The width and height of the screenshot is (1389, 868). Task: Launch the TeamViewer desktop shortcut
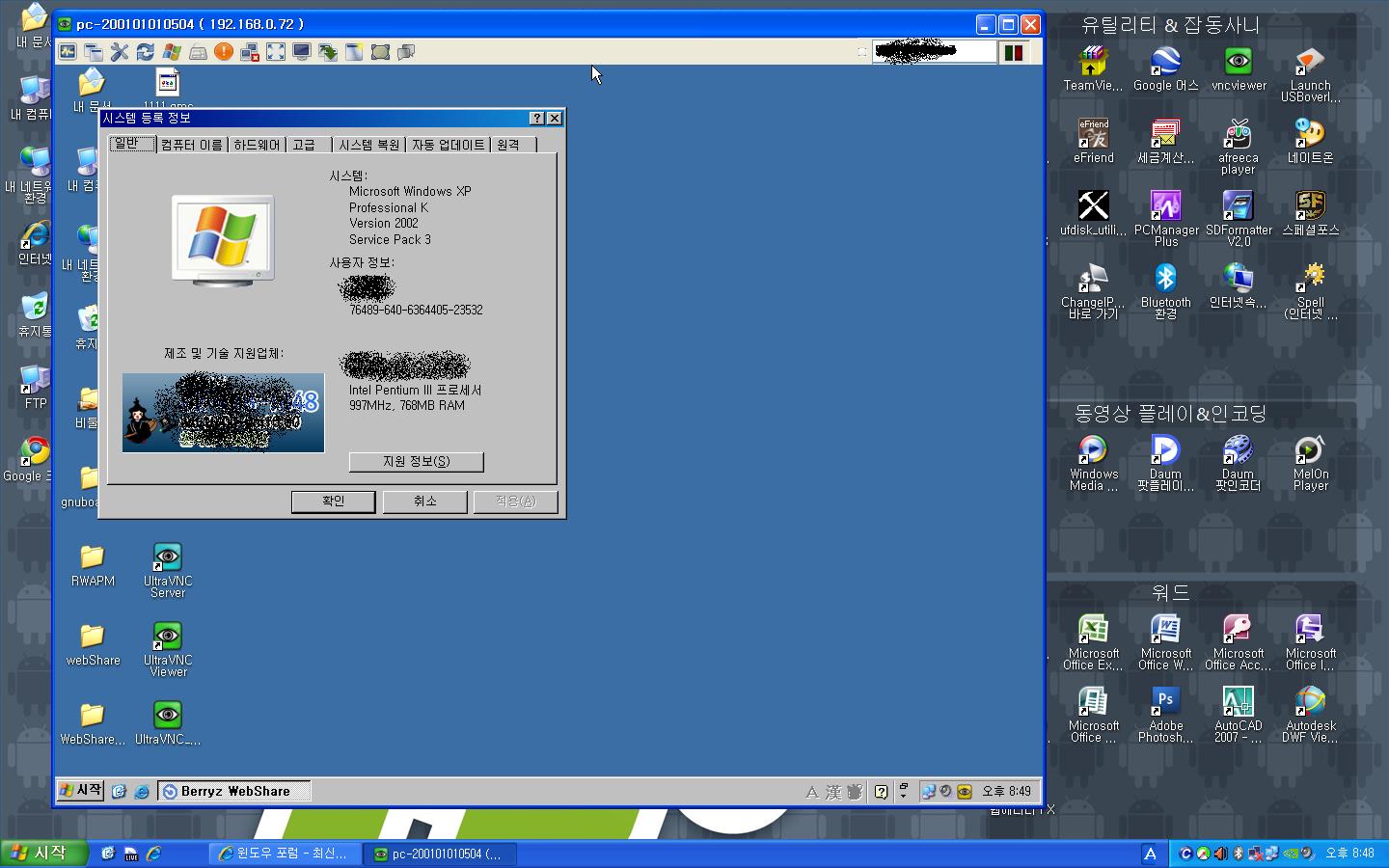[x=1093, y=68]
